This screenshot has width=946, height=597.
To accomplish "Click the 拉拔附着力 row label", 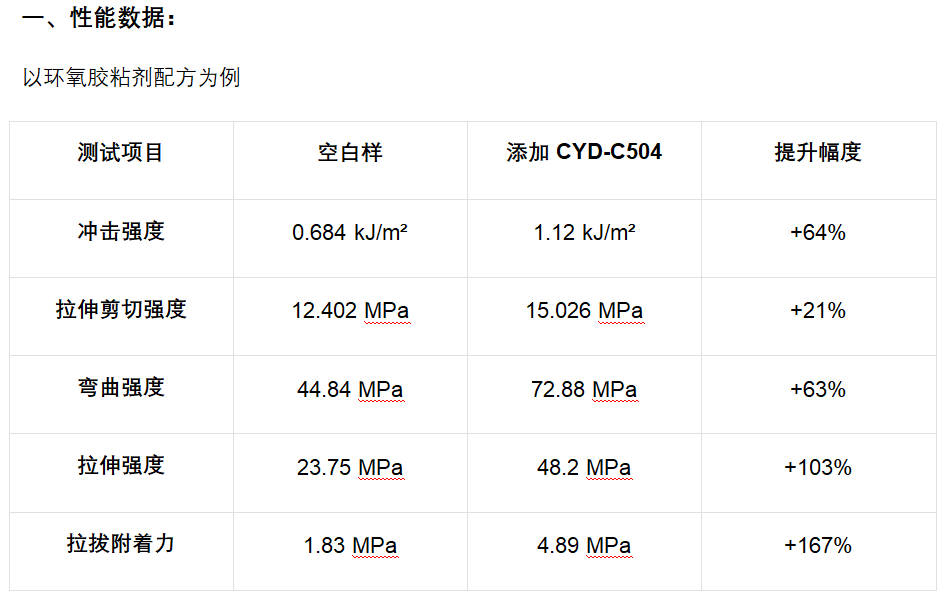I will pos(120,544).
